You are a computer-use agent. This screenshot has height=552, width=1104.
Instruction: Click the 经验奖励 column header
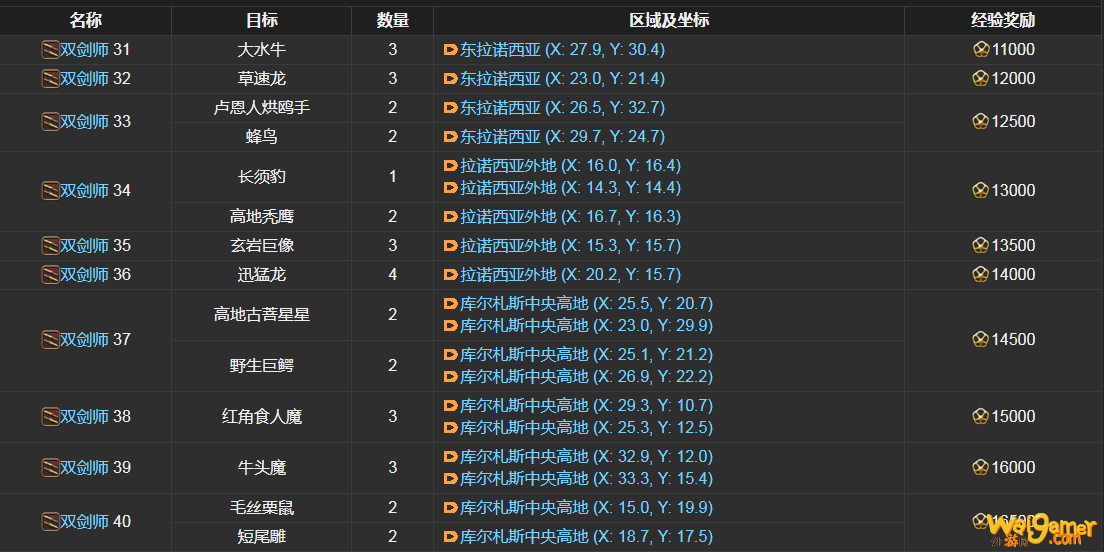(1003, 21)
